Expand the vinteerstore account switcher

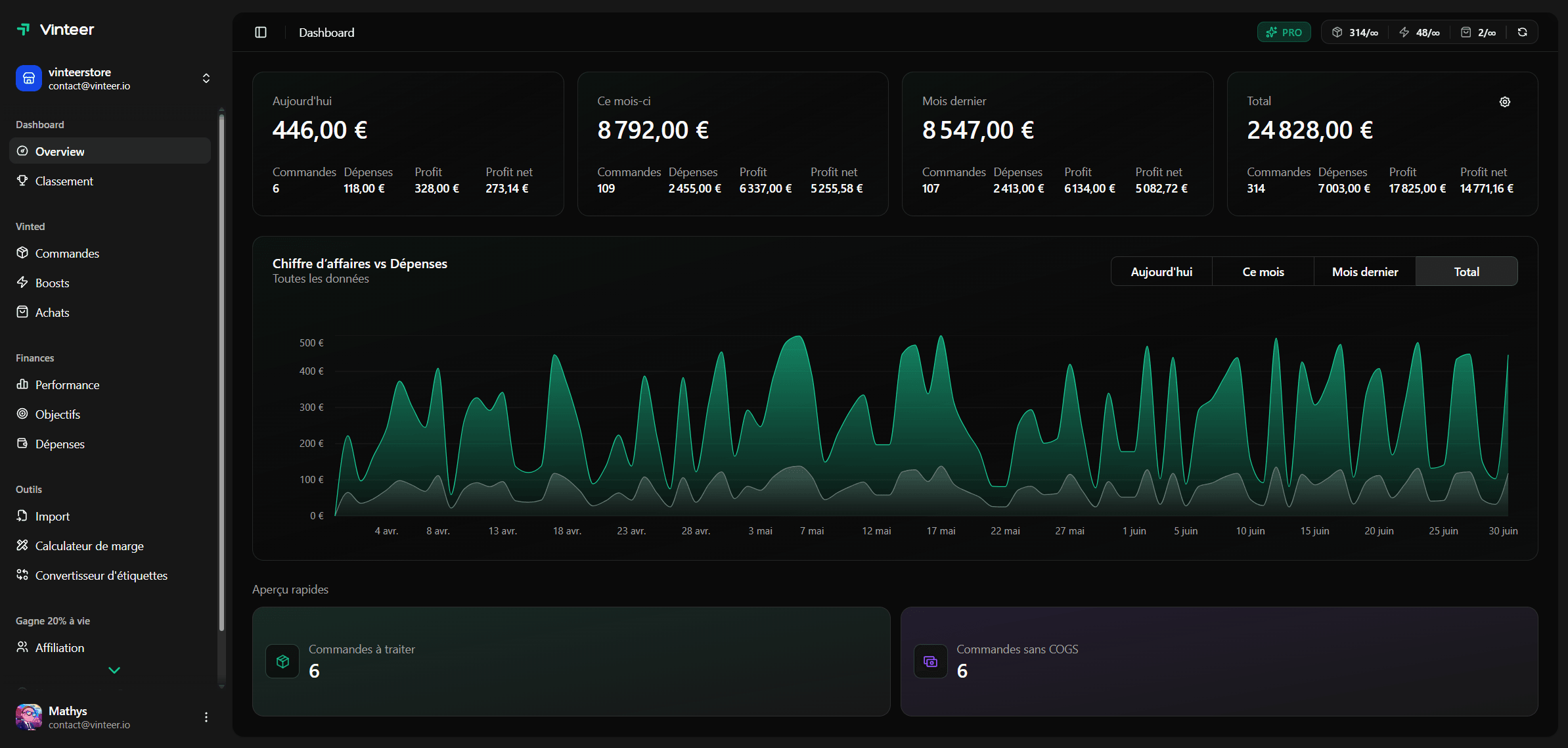coord(206,78)
